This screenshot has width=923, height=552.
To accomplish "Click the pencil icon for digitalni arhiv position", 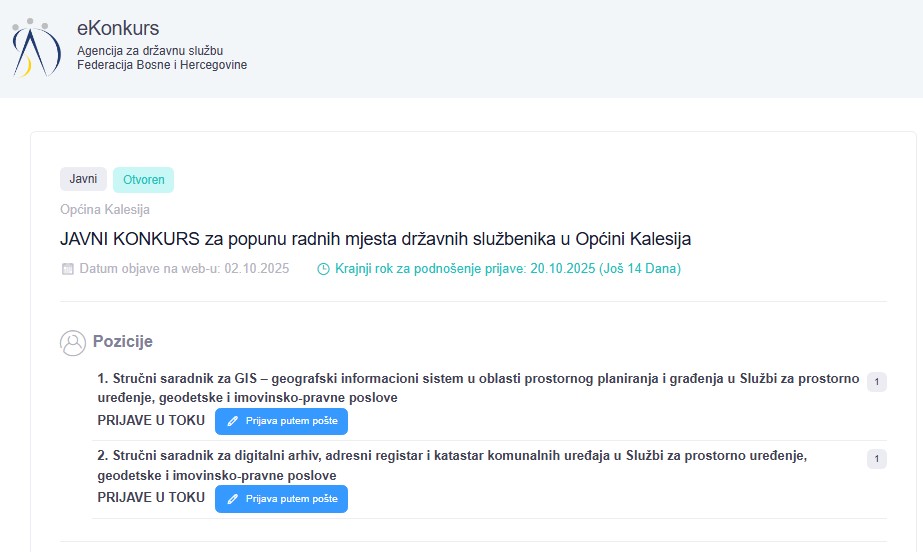I will click(233, 498).
